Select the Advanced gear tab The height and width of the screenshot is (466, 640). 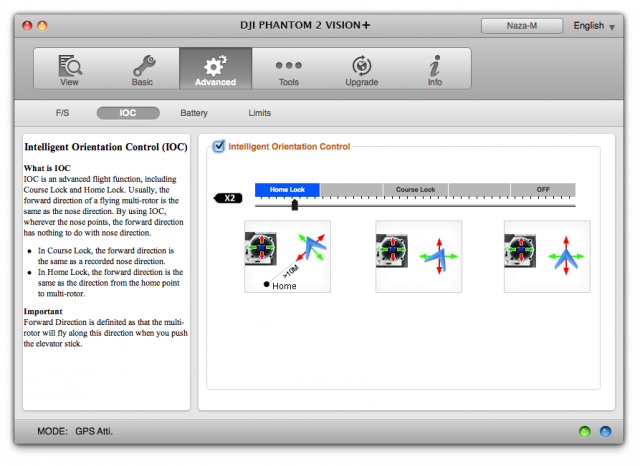point(216,69)
